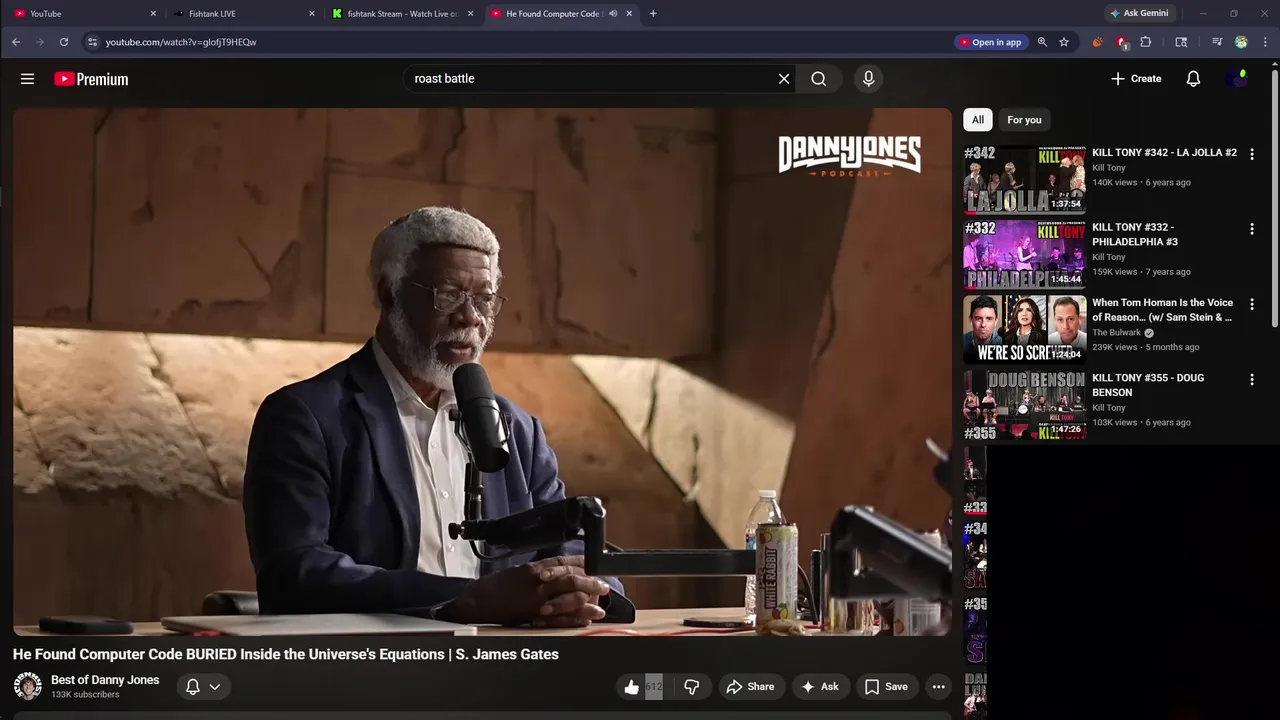
Task: Reload the current page
Action: (64, 42)
